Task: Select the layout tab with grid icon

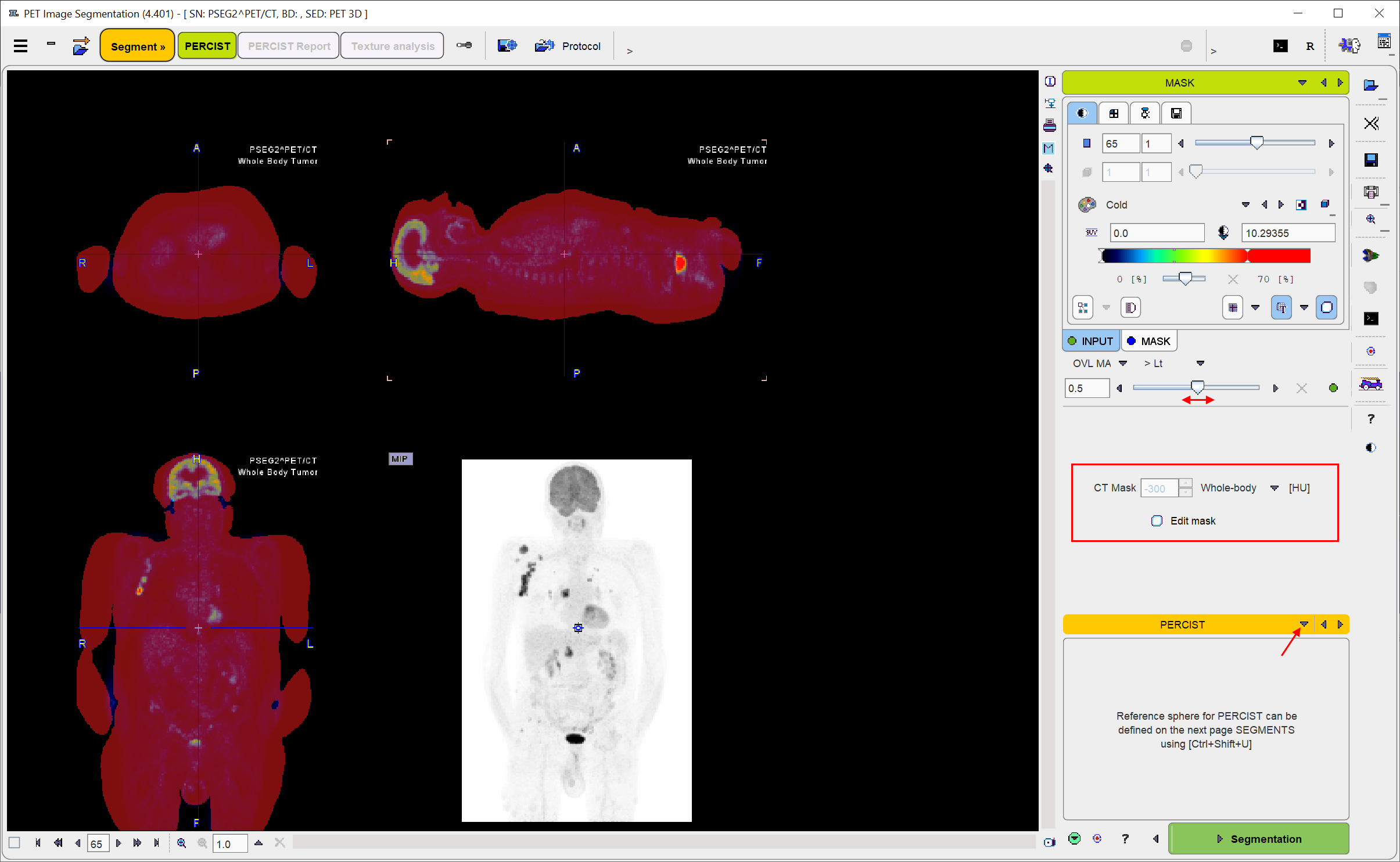Action: coord(1114,113)
